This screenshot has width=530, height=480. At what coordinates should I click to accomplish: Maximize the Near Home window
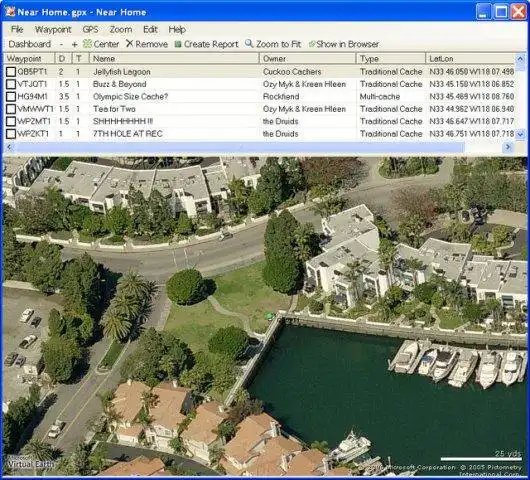(x=501, y=12)
